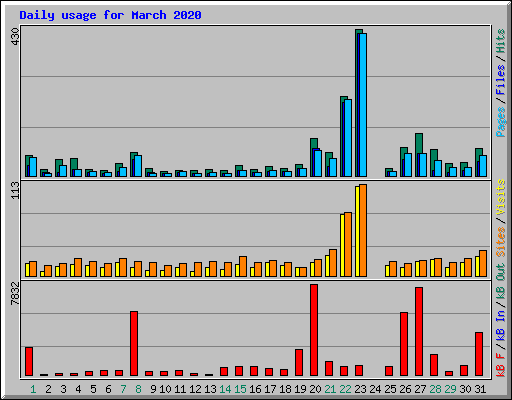Click day 20 on the x-axis

point(315,389)
